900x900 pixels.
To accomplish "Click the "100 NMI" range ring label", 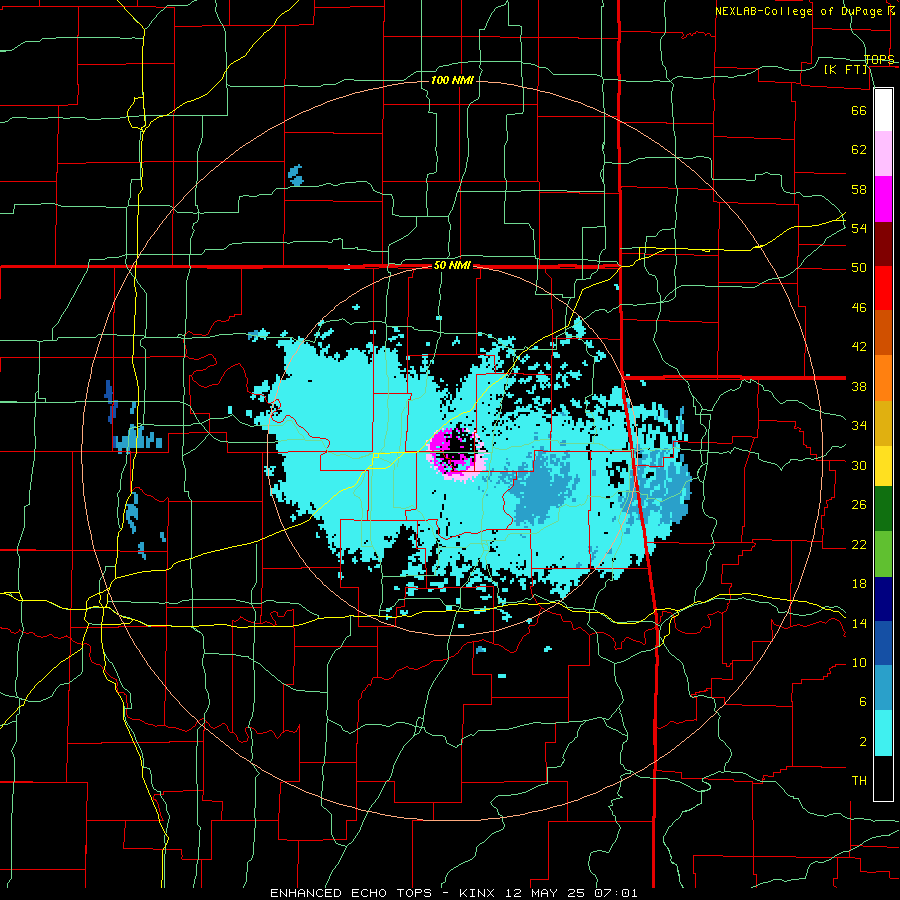I will coord(452,80).
